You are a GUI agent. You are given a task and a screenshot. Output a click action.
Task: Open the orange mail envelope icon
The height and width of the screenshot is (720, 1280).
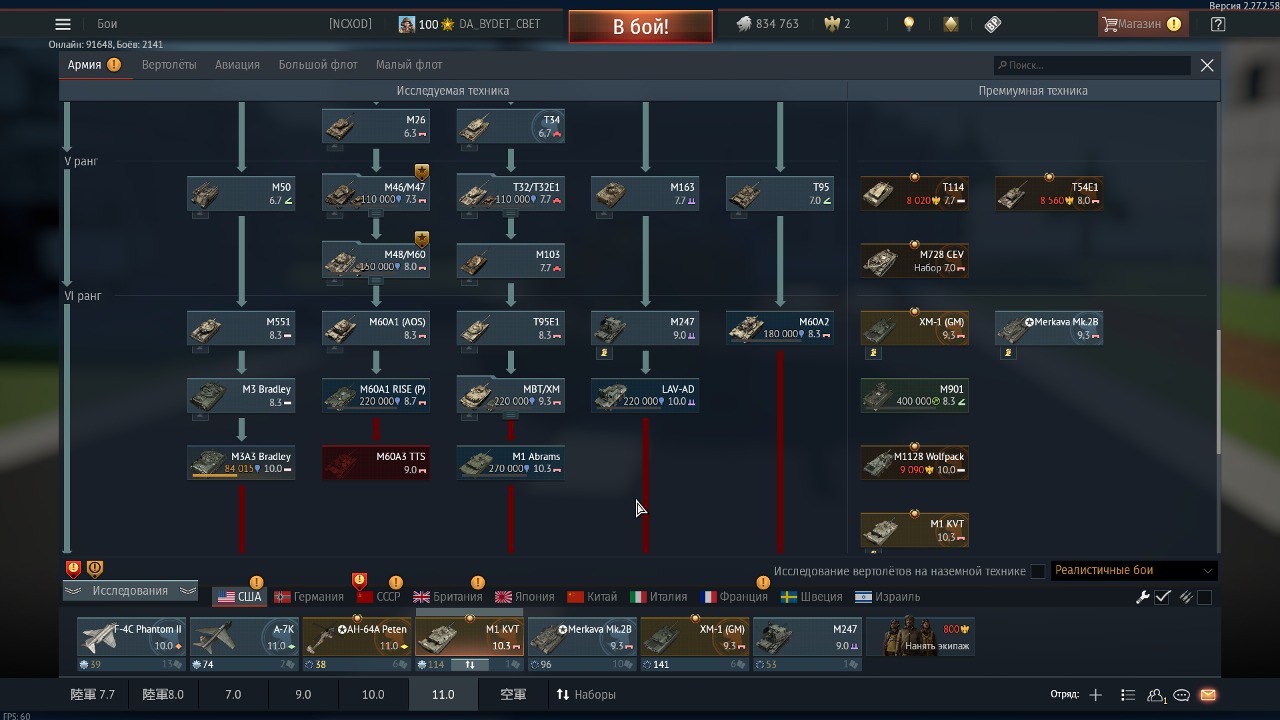pos(1208,695)
